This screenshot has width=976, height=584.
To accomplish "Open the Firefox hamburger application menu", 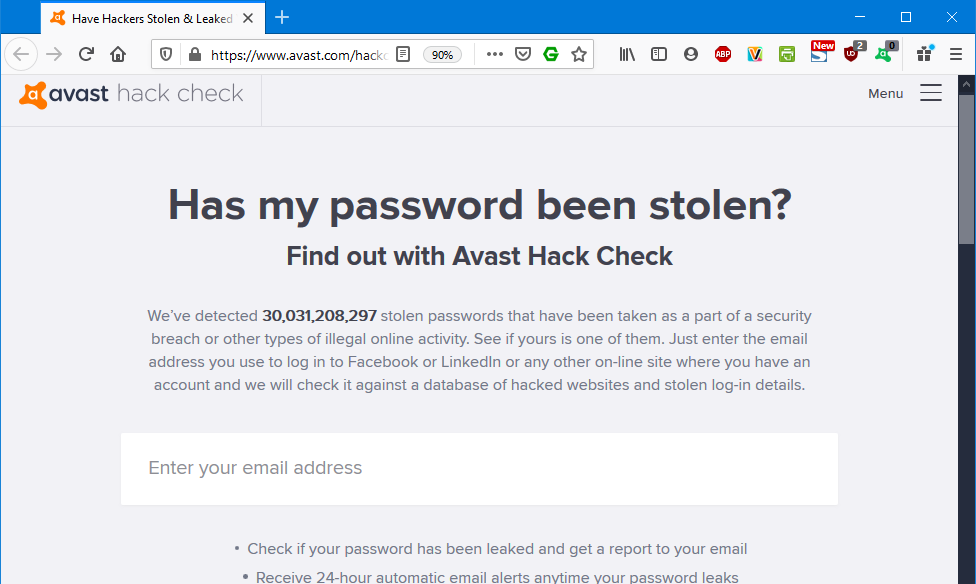I will pyautogui.click(x=956, y=55).
